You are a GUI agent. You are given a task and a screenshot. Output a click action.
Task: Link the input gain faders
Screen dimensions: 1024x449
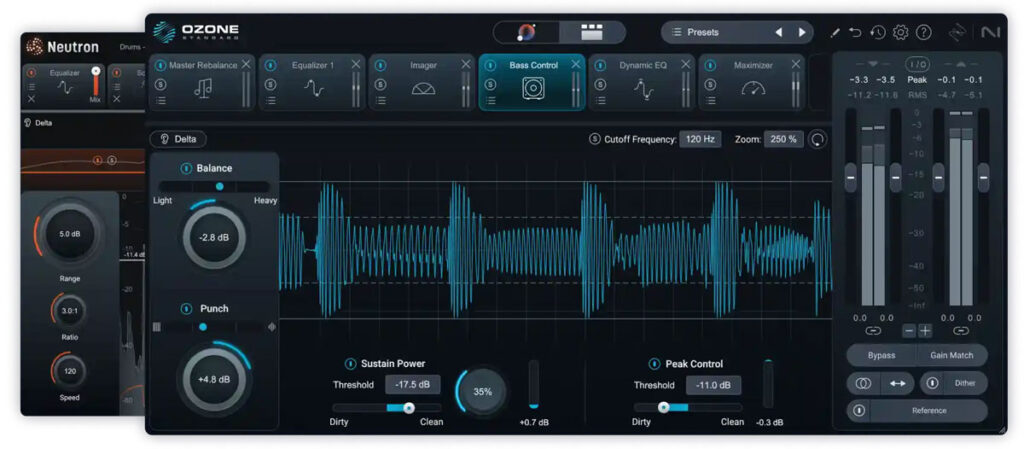point(873,331)
